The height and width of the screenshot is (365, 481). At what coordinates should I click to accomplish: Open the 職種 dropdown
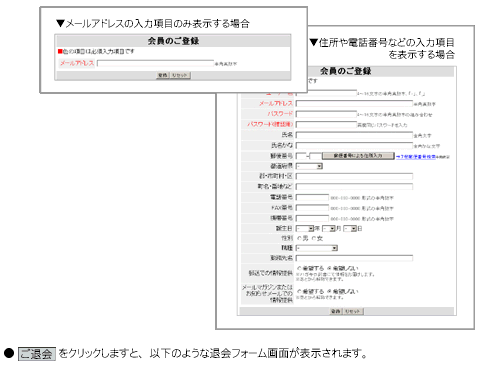tap(317, 248)
